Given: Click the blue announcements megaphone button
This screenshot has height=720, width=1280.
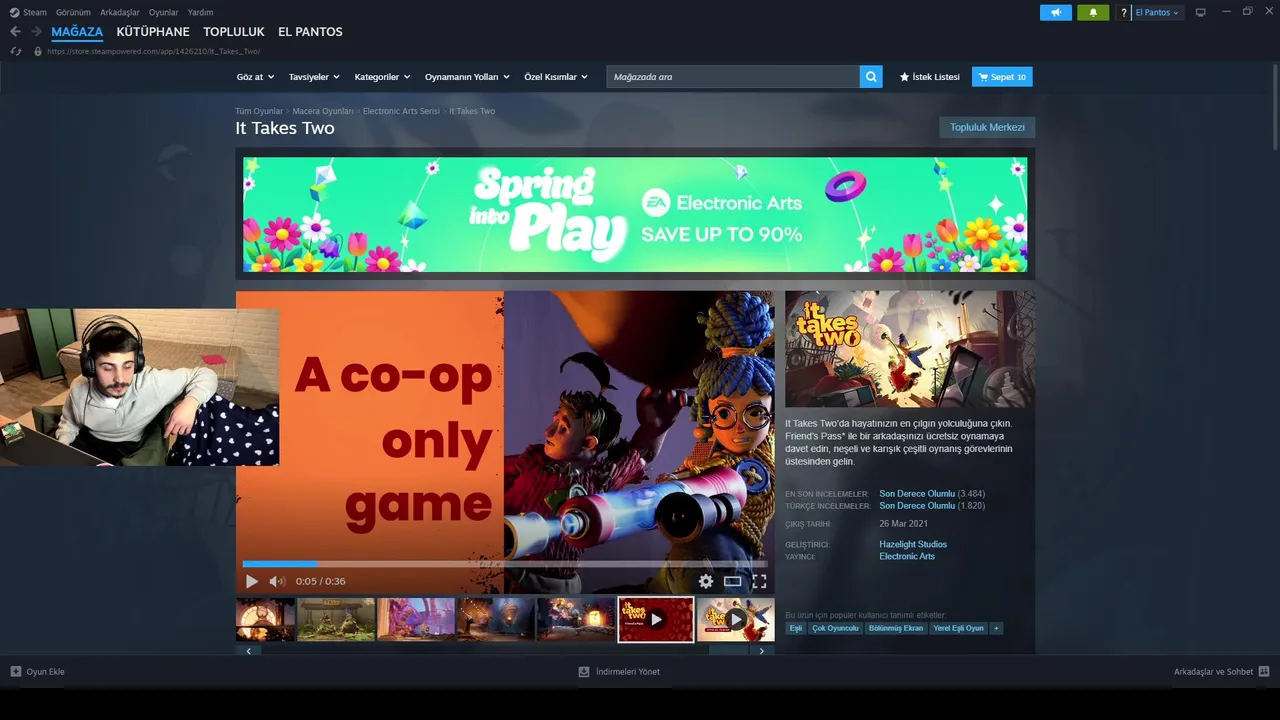Looking at the screenshot, I should tap(1055, 12).
